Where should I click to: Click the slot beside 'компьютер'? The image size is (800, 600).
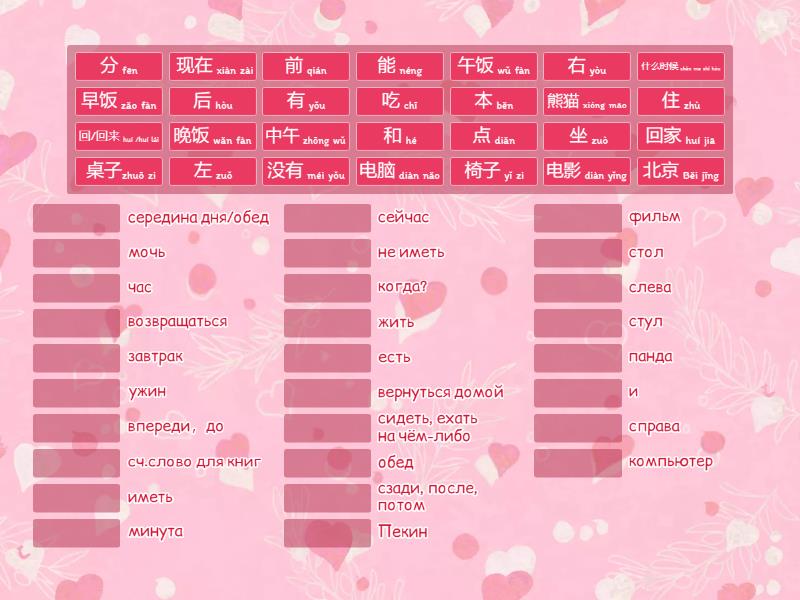pyautogui.click(x=577, y=463)
